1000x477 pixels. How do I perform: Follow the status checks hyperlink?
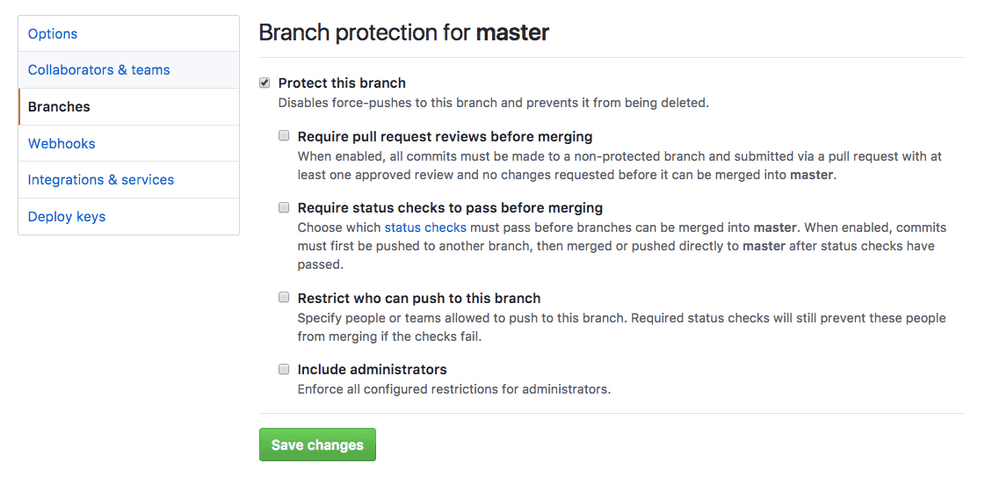click(425, 228)
